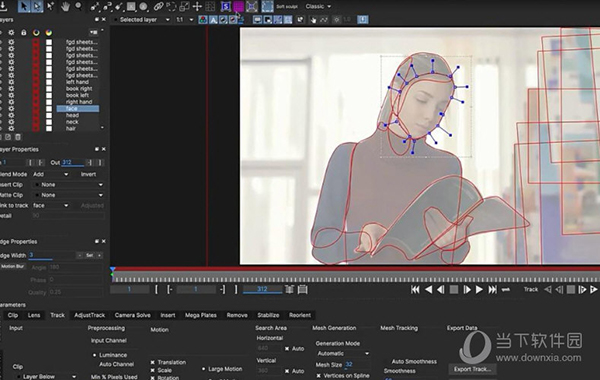The image size is (600, 380).
Task: Open the Insert Clip None dropdown
Action: [68, 184]
